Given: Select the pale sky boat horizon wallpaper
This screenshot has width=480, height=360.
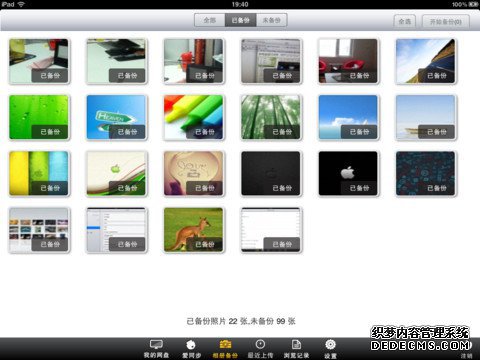Looking at the screenshot, I should 426,117.
